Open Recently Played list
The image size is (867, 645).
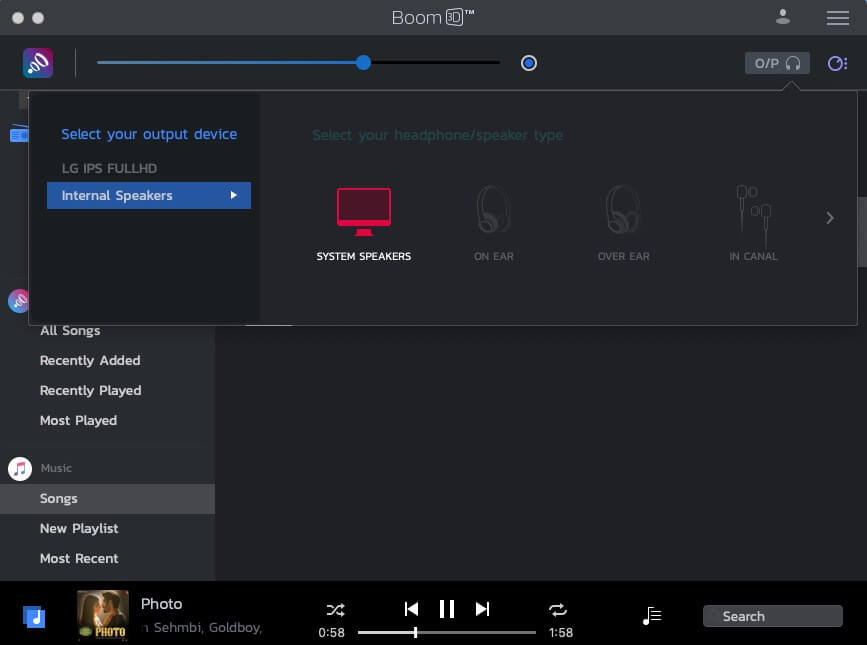pos(91,390)
